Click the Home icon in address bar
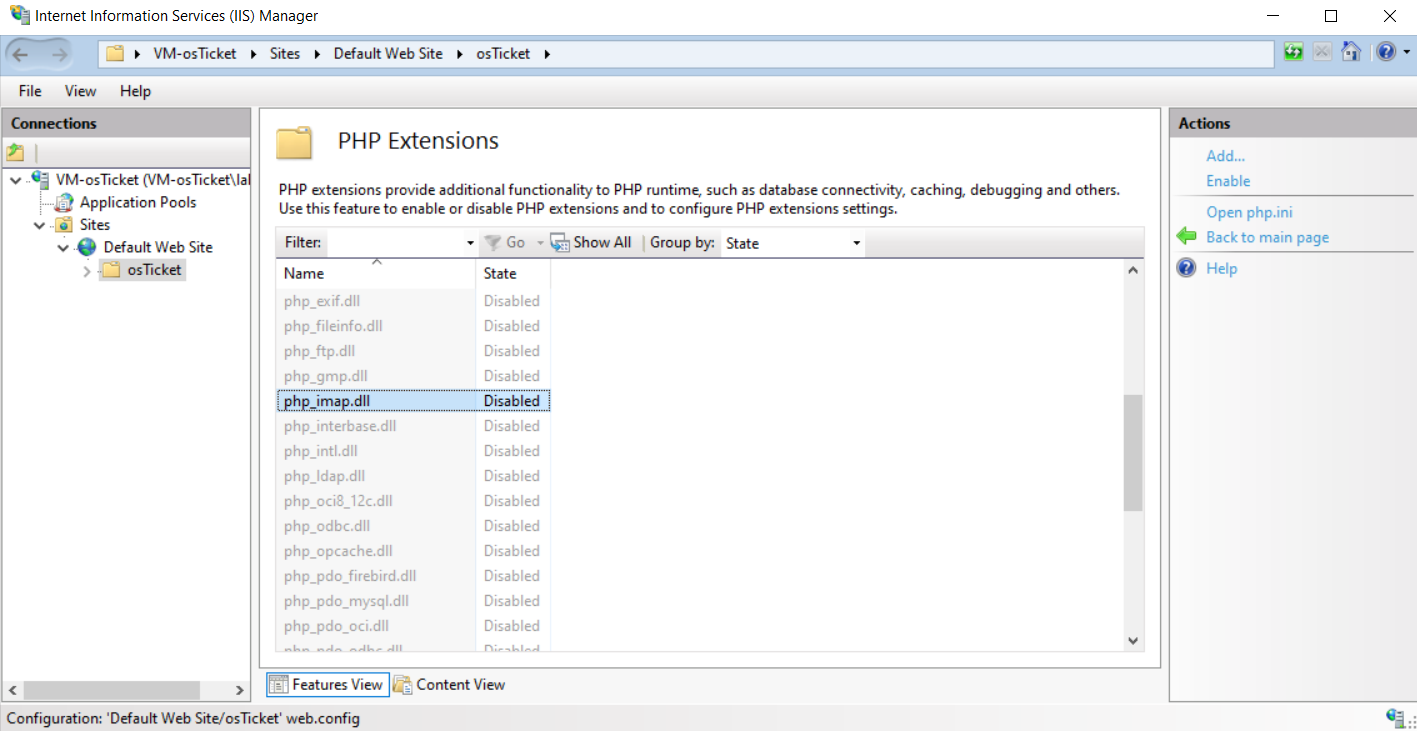The width and height of the screenshot is (1417, 731). pyautogui.click(x=1351, y=52)
